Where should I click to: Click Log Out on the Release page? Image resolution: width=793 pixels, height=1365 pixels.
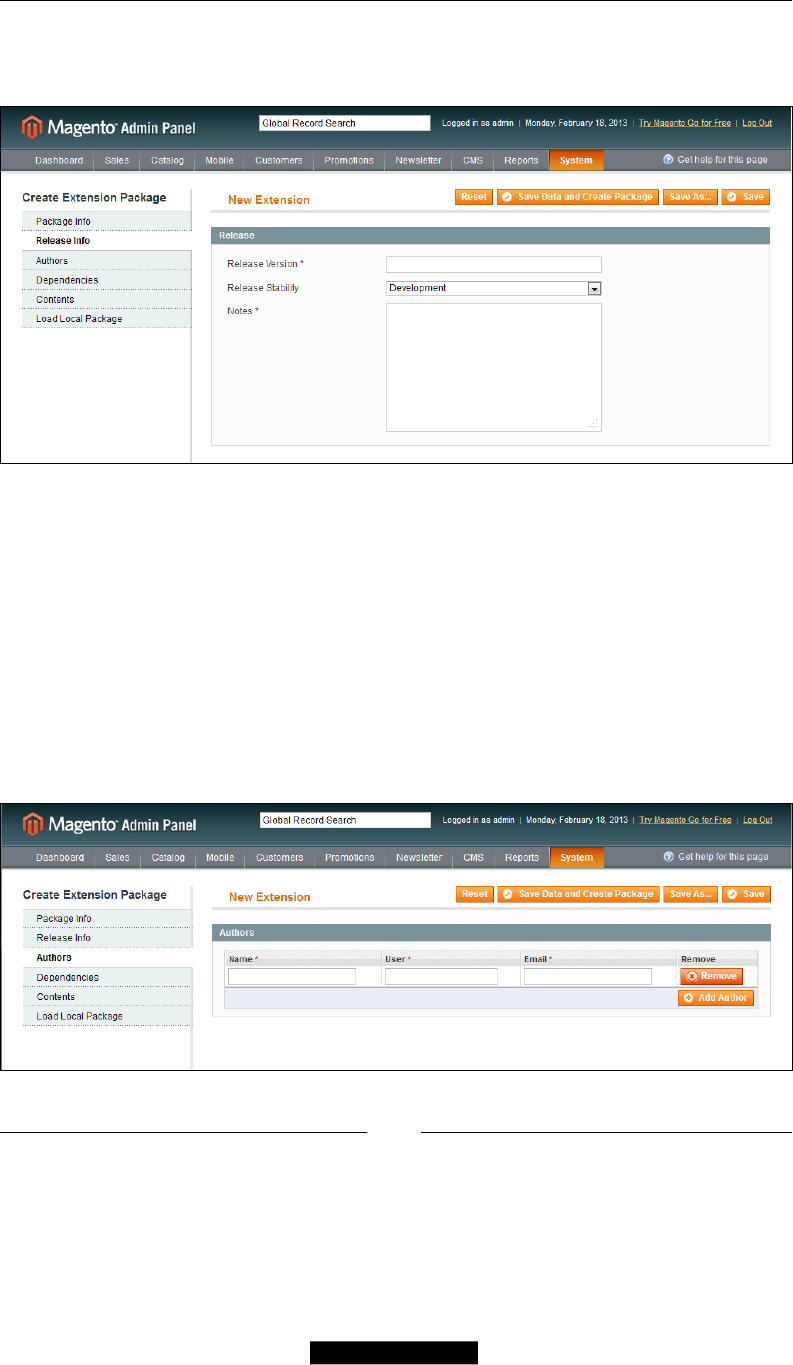tap(757, 123)
